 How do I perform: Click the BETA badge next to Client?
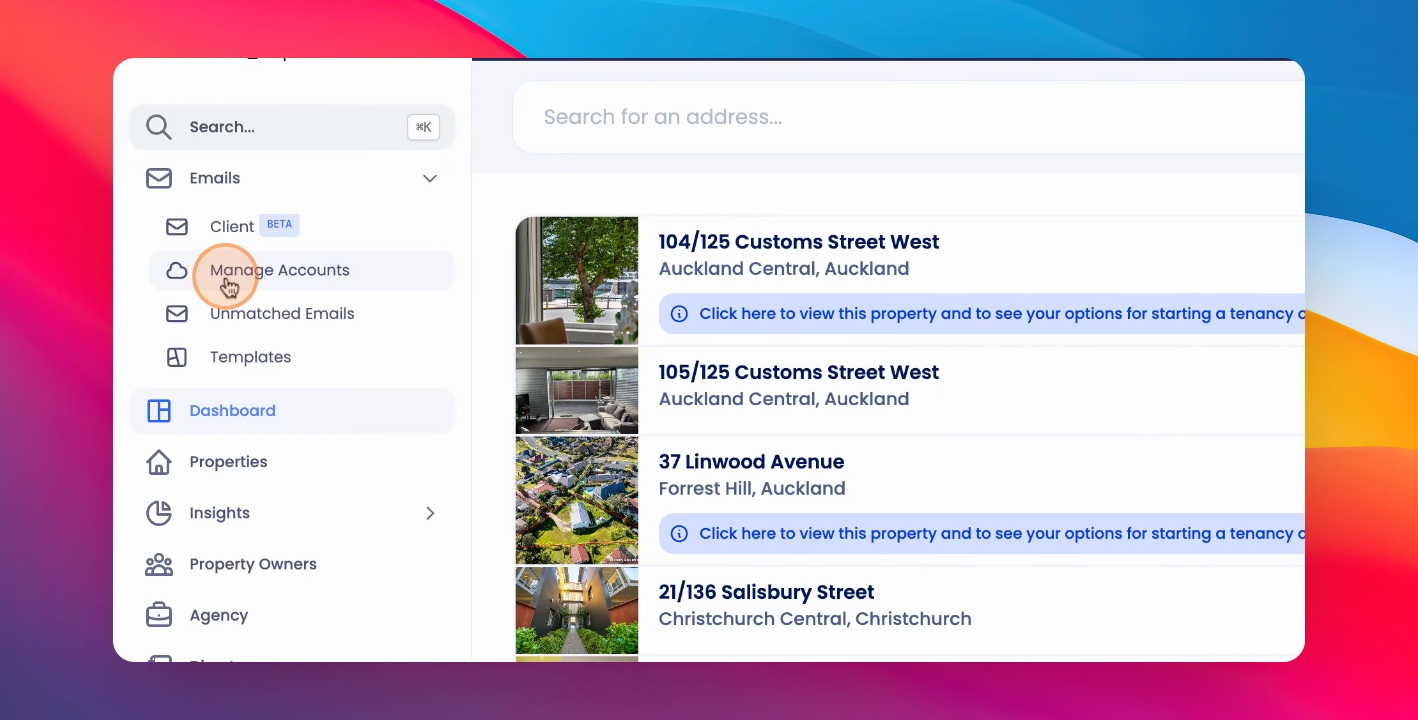pyautogui.click(x=280, y=225)
